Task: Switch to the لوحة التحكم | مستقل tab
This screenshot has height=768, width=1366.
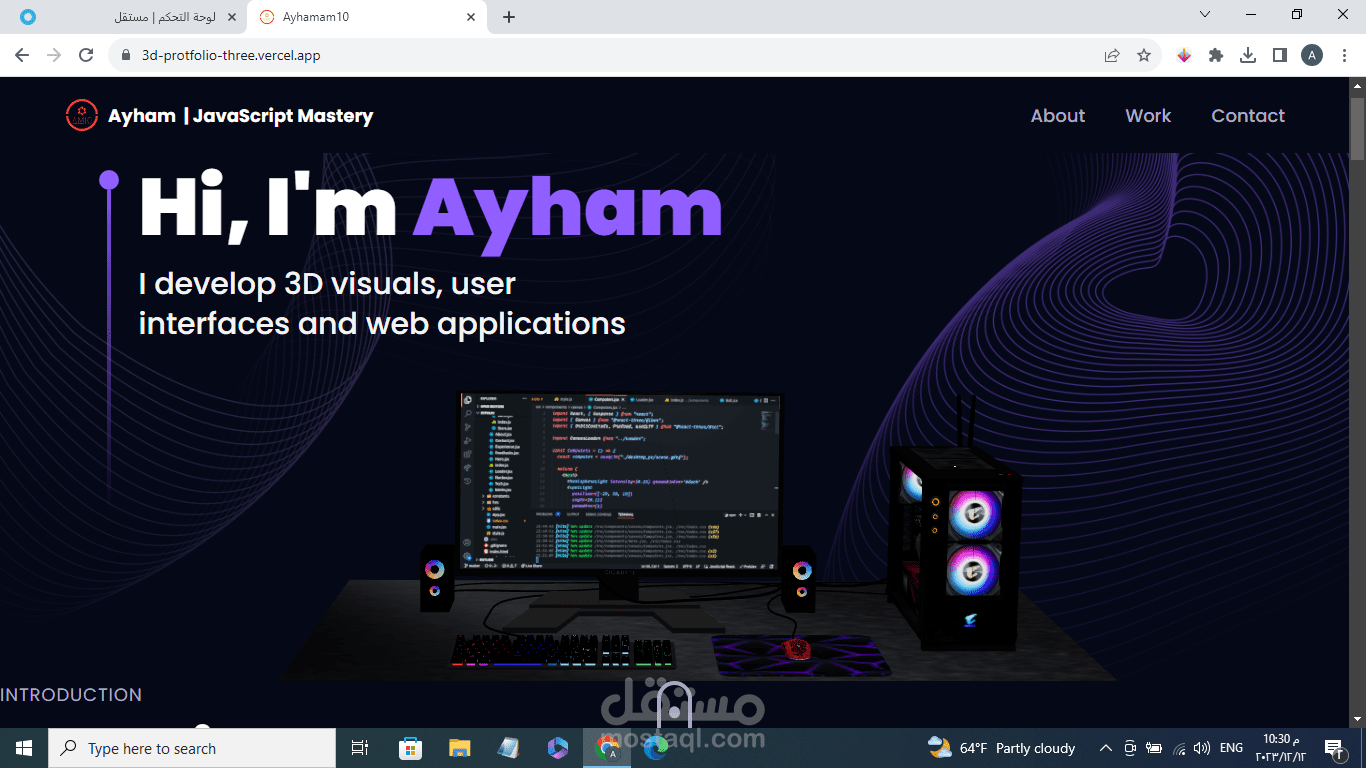Action: point(126,17)
